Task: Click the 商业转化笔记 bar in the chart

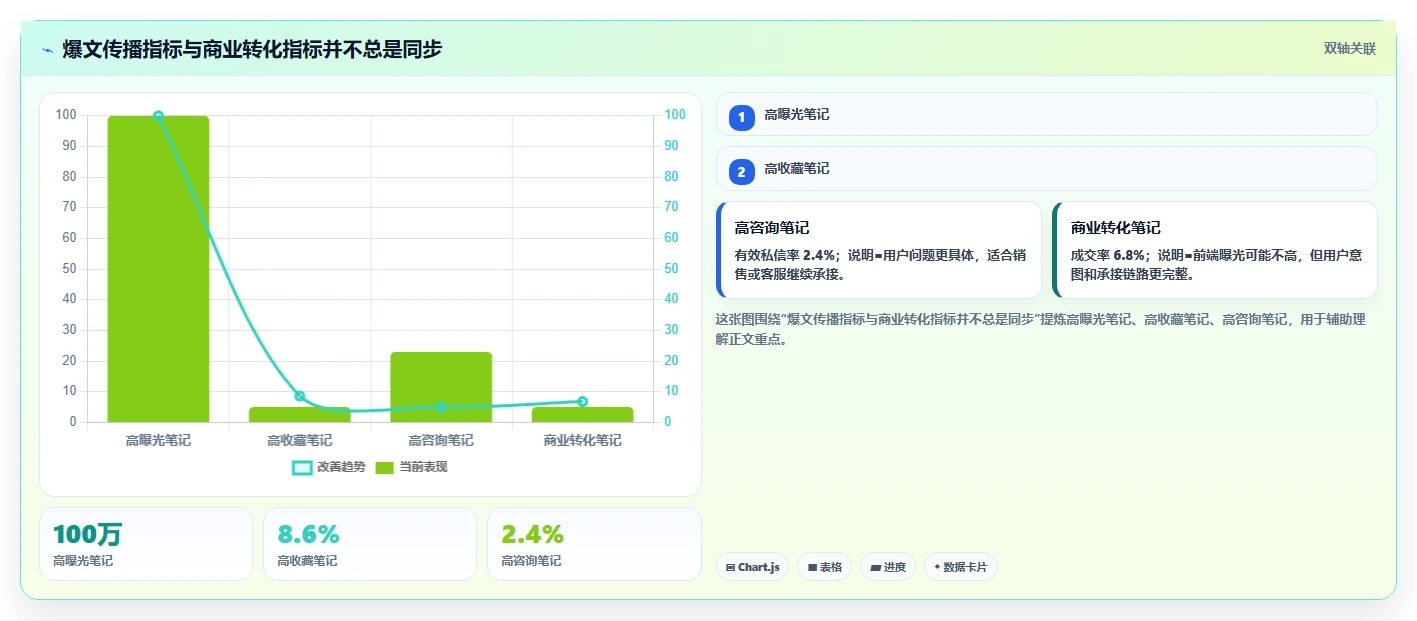Action: pos(583,414)
